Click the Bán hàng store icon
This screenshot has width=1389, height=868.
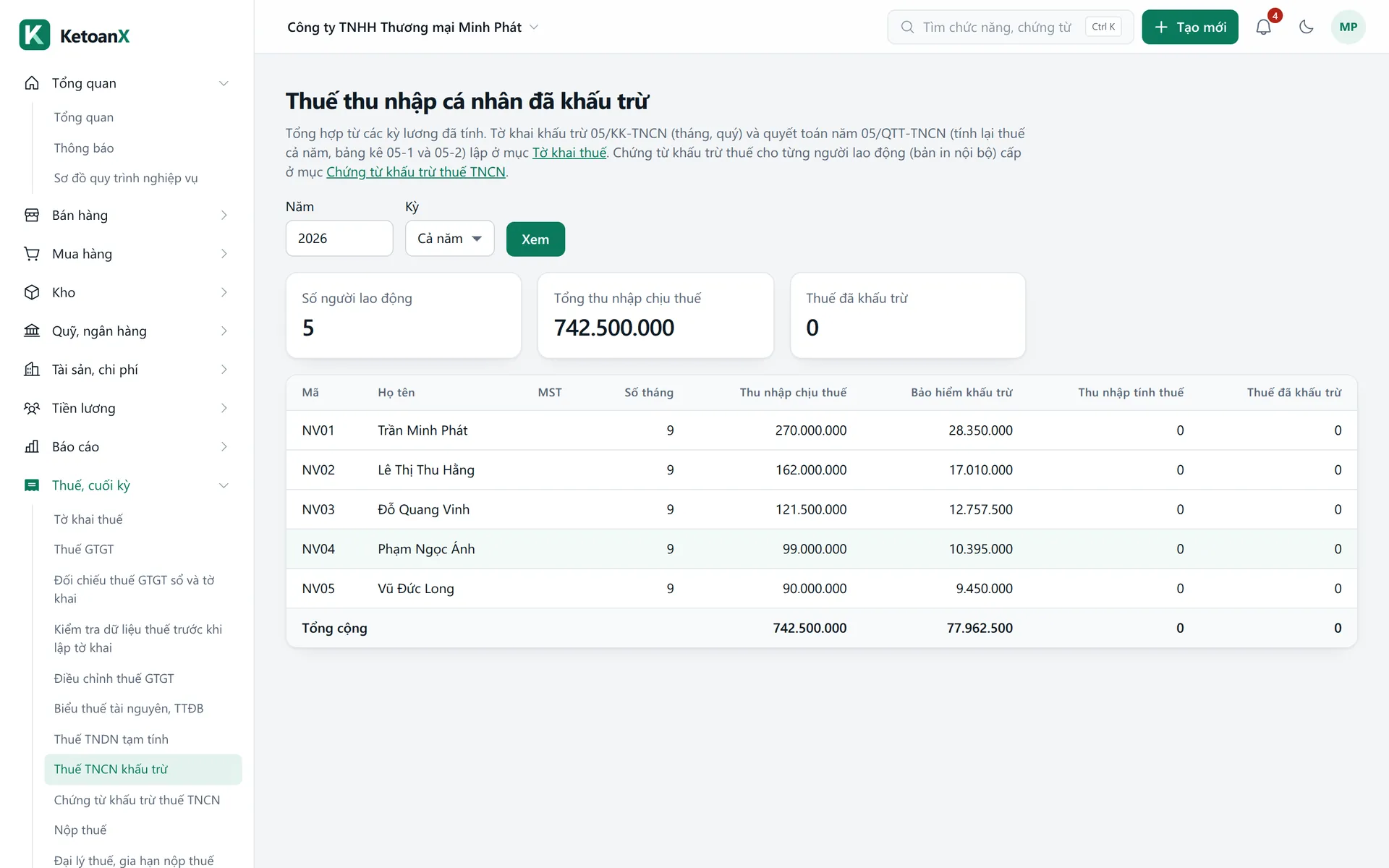[32, 215]
